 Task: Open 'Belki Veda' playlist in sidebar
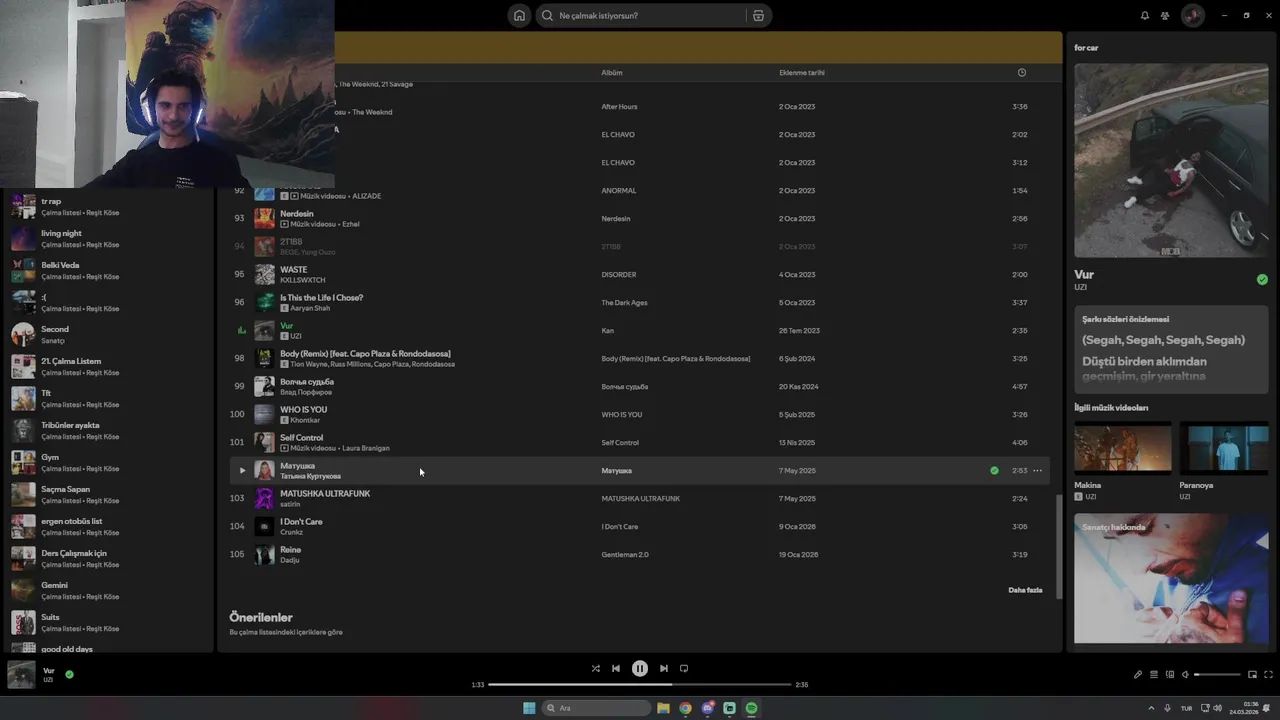coord(107,271)
